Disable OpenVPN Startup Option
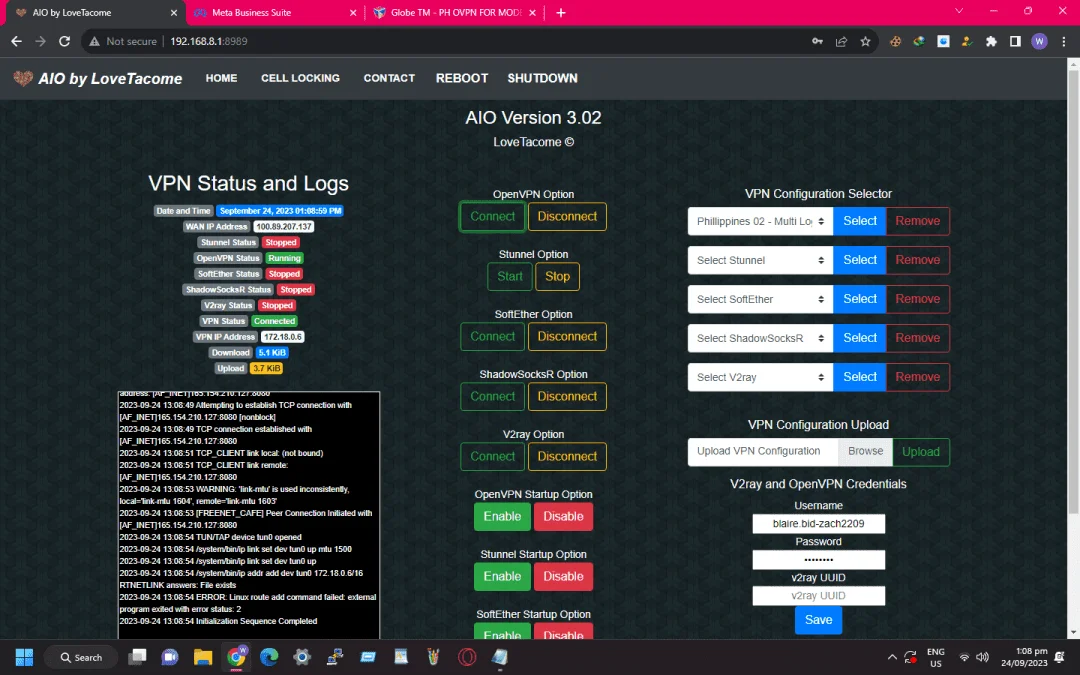1080x675 pixels. pyautogui.click(x=563, y=517)
